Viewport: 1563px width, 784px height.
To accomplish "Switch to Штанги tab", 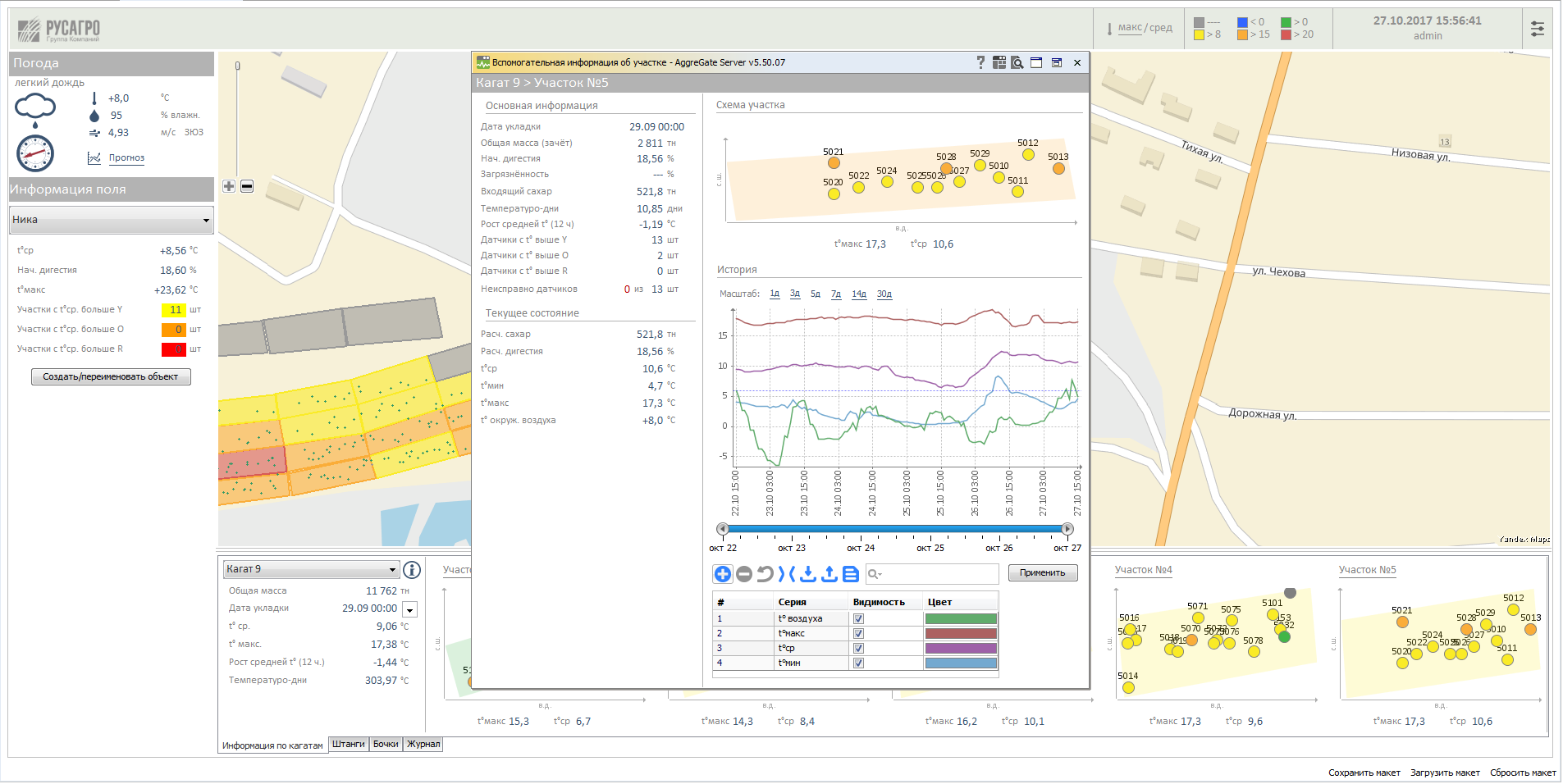I will pos(349,745).
